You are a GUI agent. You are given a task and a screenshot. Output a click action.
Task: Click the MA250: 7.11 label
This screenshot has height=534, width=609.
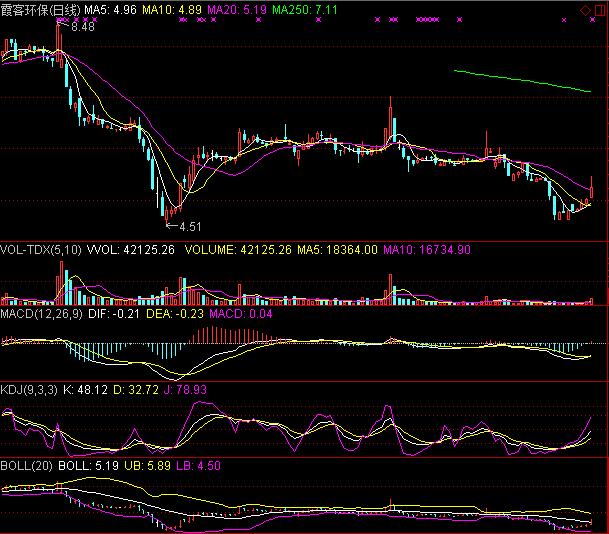[x=305, y=10]
